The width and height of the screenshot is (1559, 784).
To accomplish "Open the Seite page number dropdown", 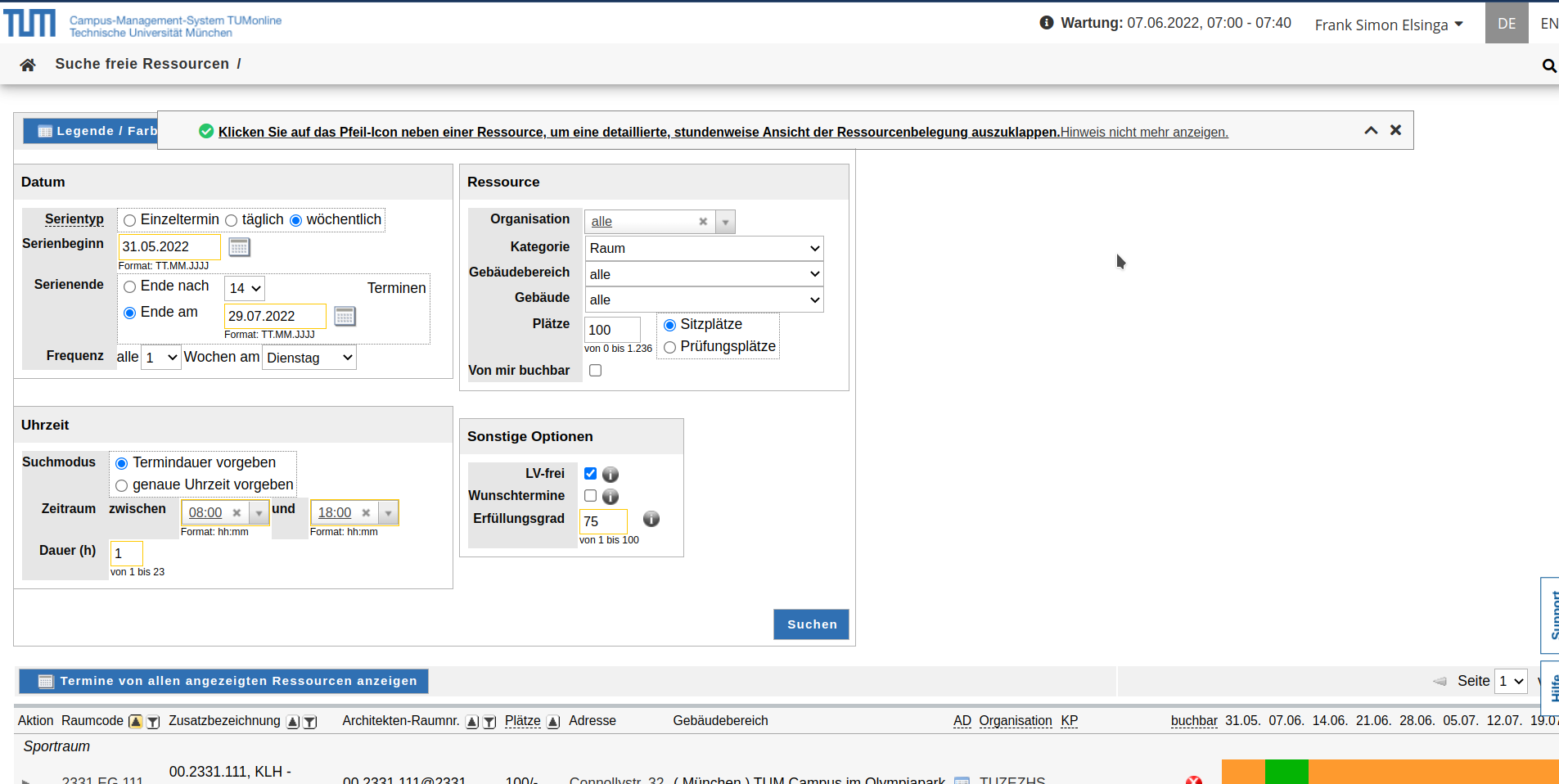I will click(1511, 681).
